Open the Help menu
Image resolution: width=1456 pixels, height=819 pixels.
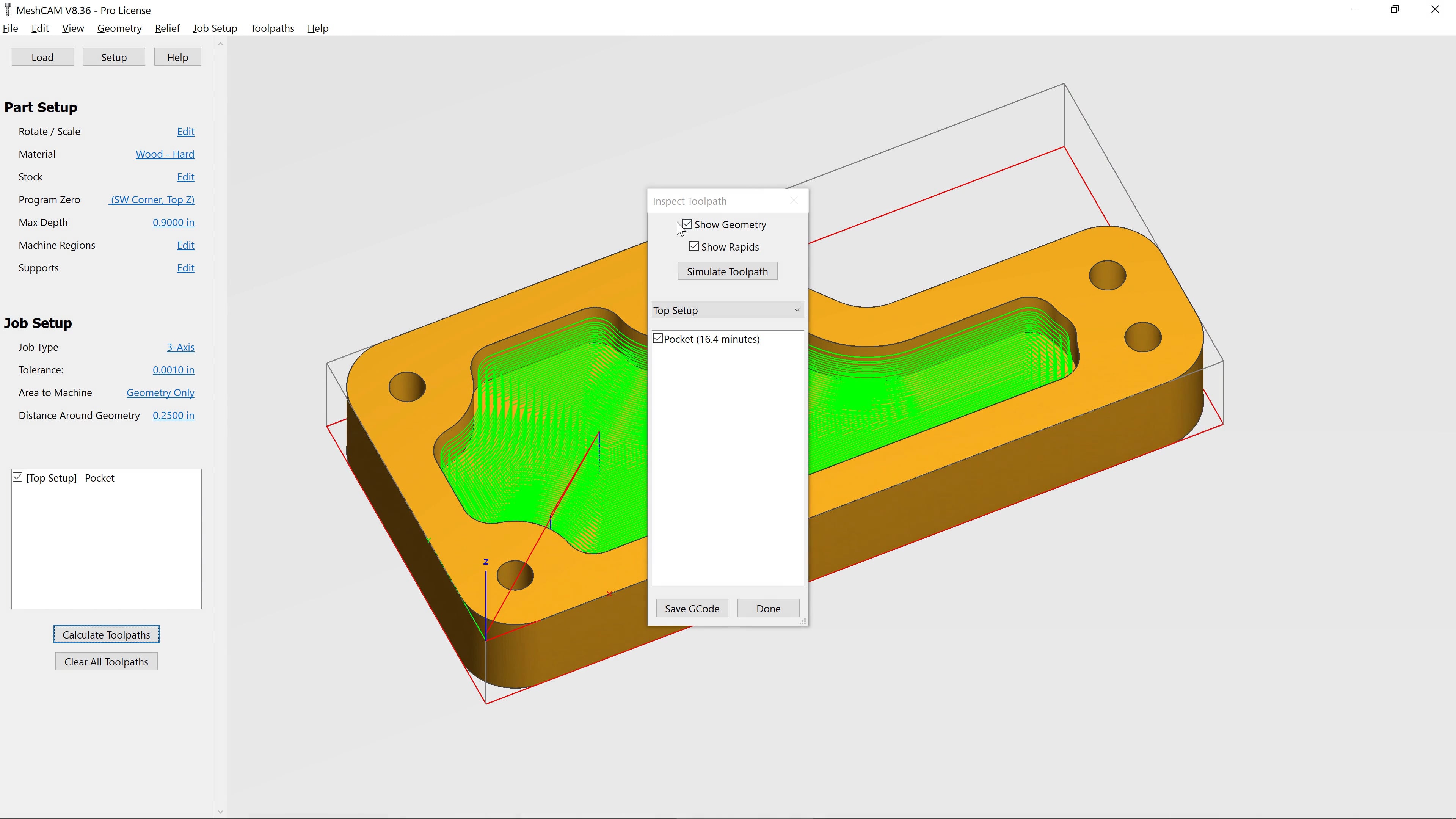coord(318,28)
